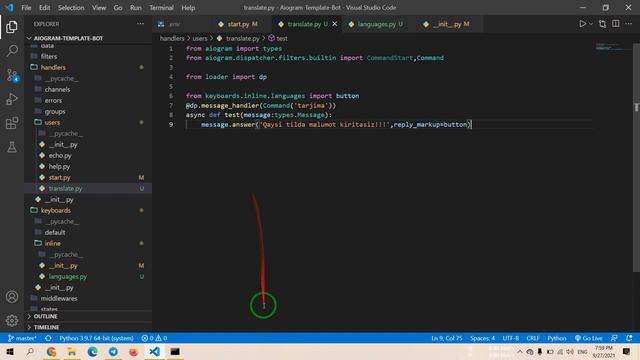
Task: Open Telegram from the Windows taskbar
Action: click(x=113, y=351)
